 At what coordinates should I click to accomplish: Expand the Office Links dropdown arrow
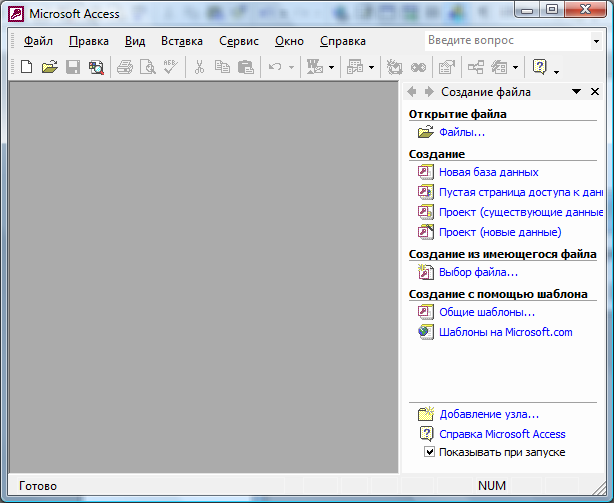pyautogui.click(x=331, y=67)
